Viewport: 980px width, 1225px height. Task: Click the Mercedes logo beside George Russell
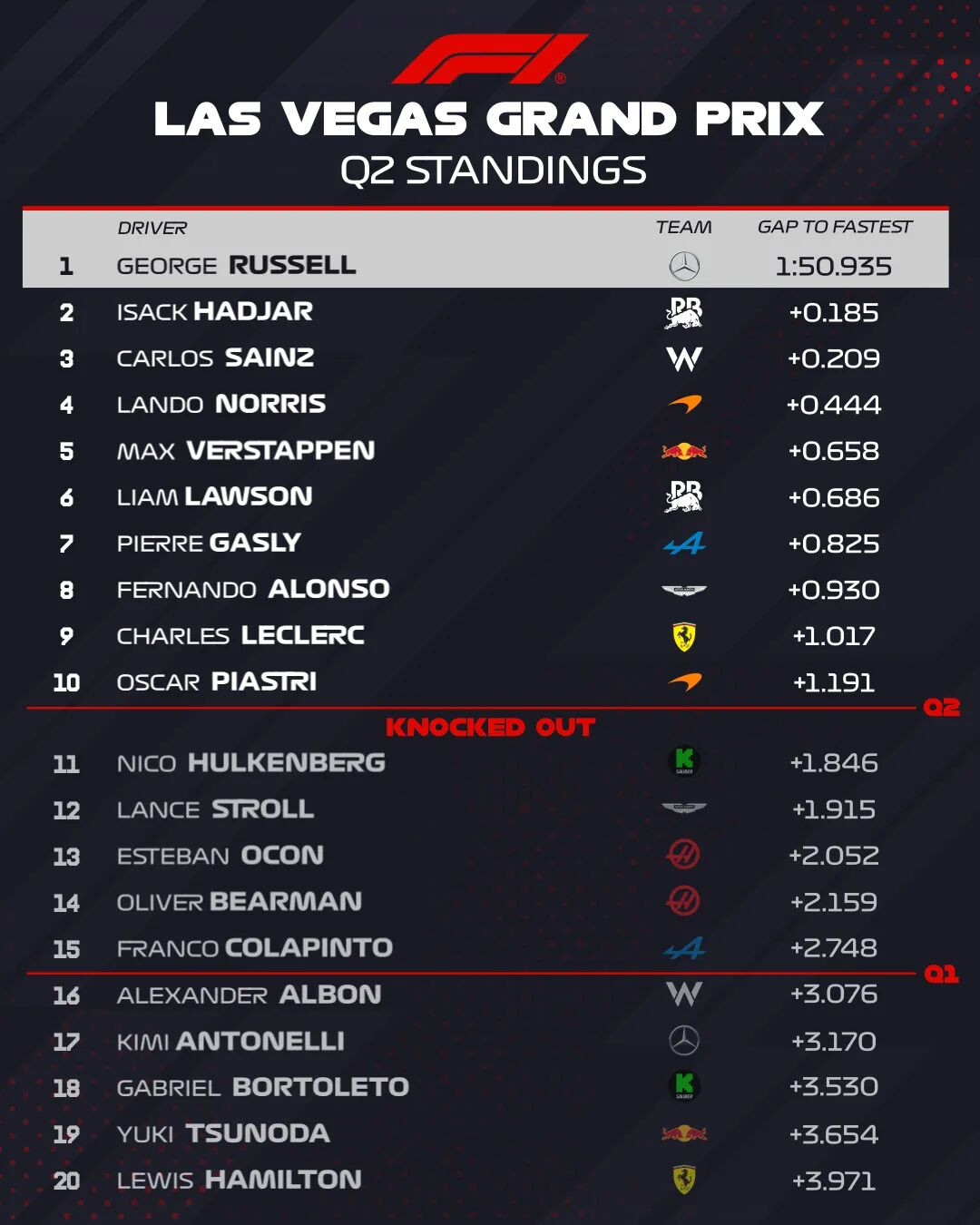[x=684, y=266]
